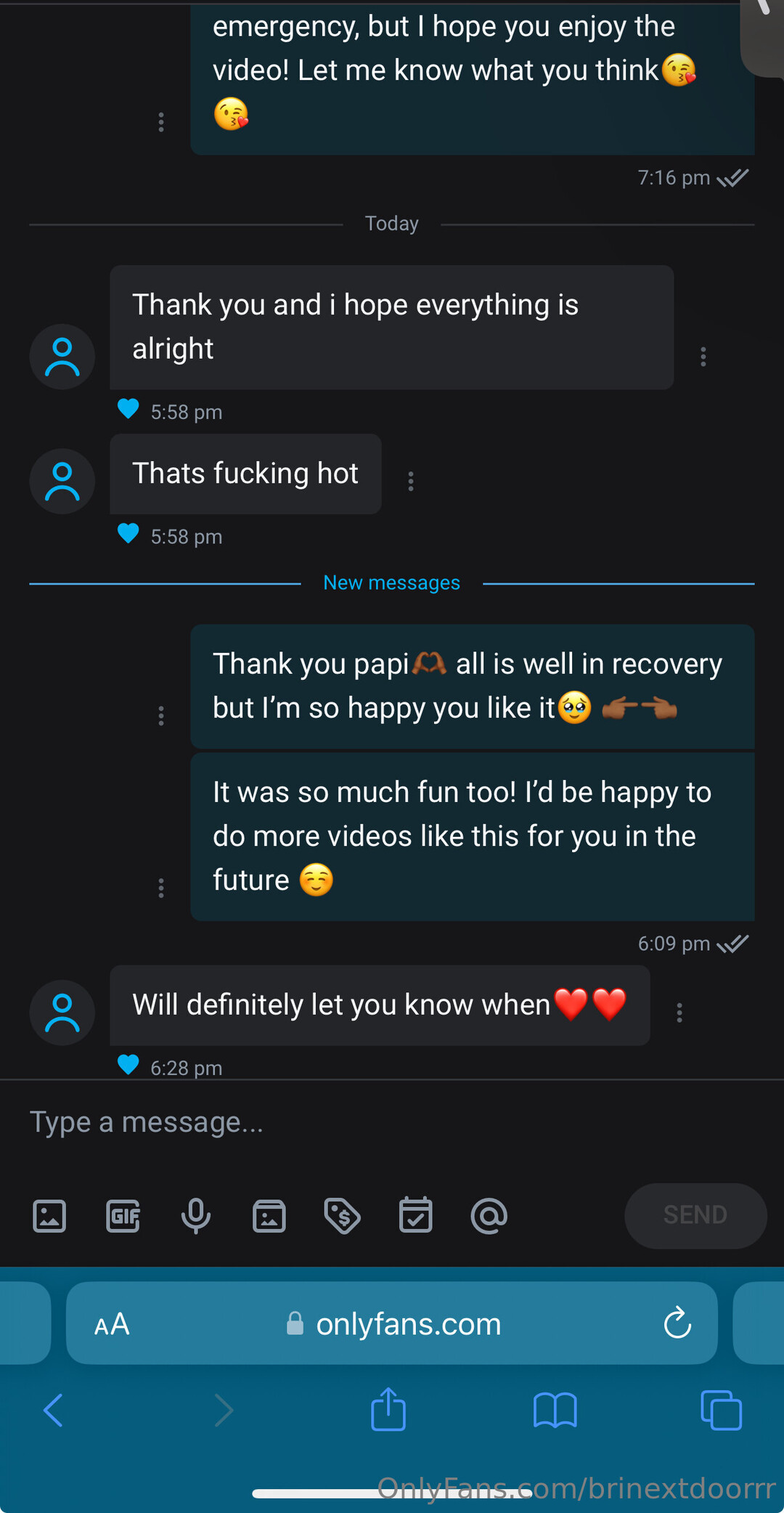The image size is (784, 1513).
Task: Tap Safari's share icon
Action: pyautogui.click(x=388, y=1410)
